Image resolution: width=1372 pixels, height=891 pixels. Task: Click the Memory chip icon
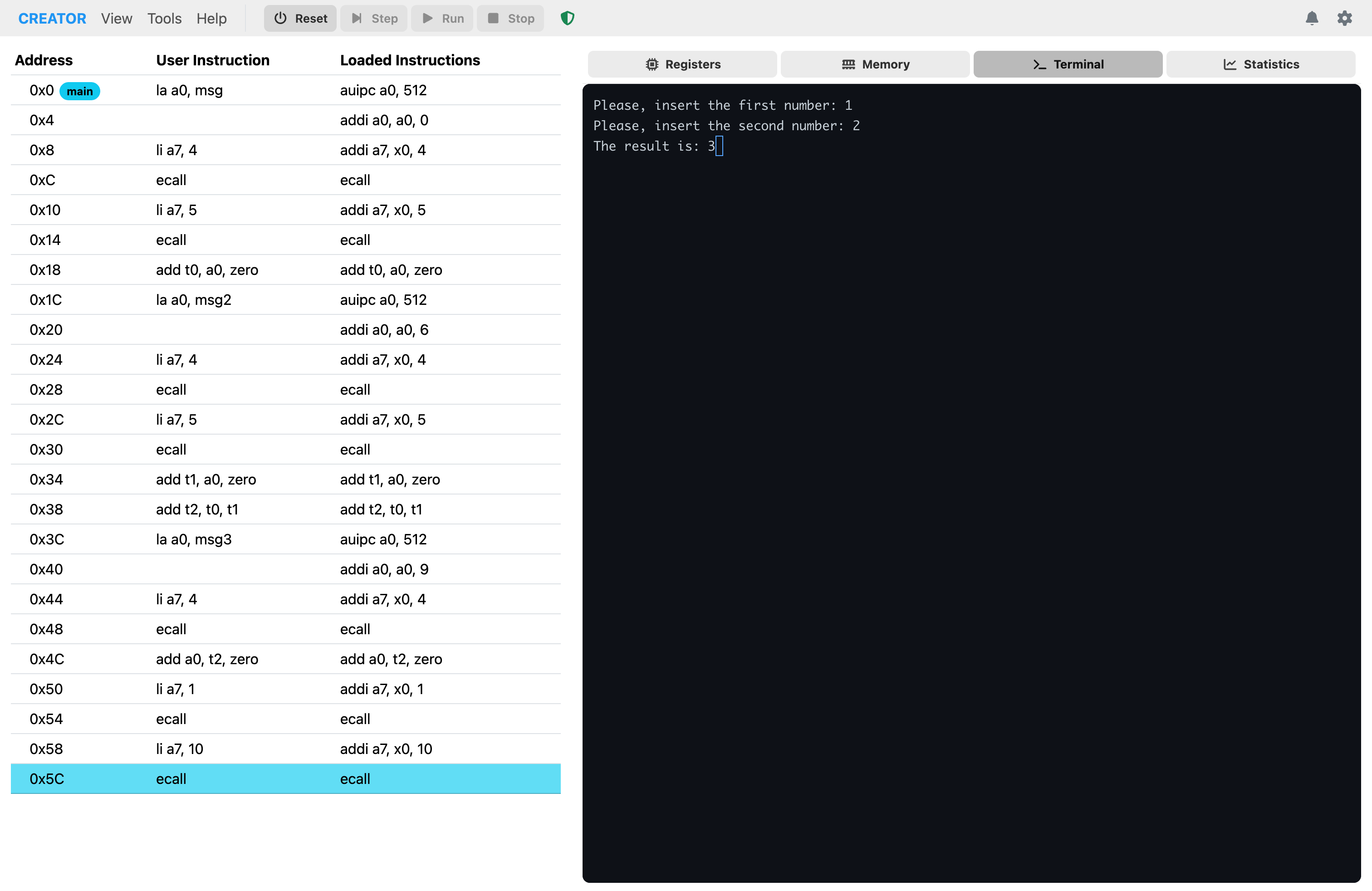click(848, 64)
